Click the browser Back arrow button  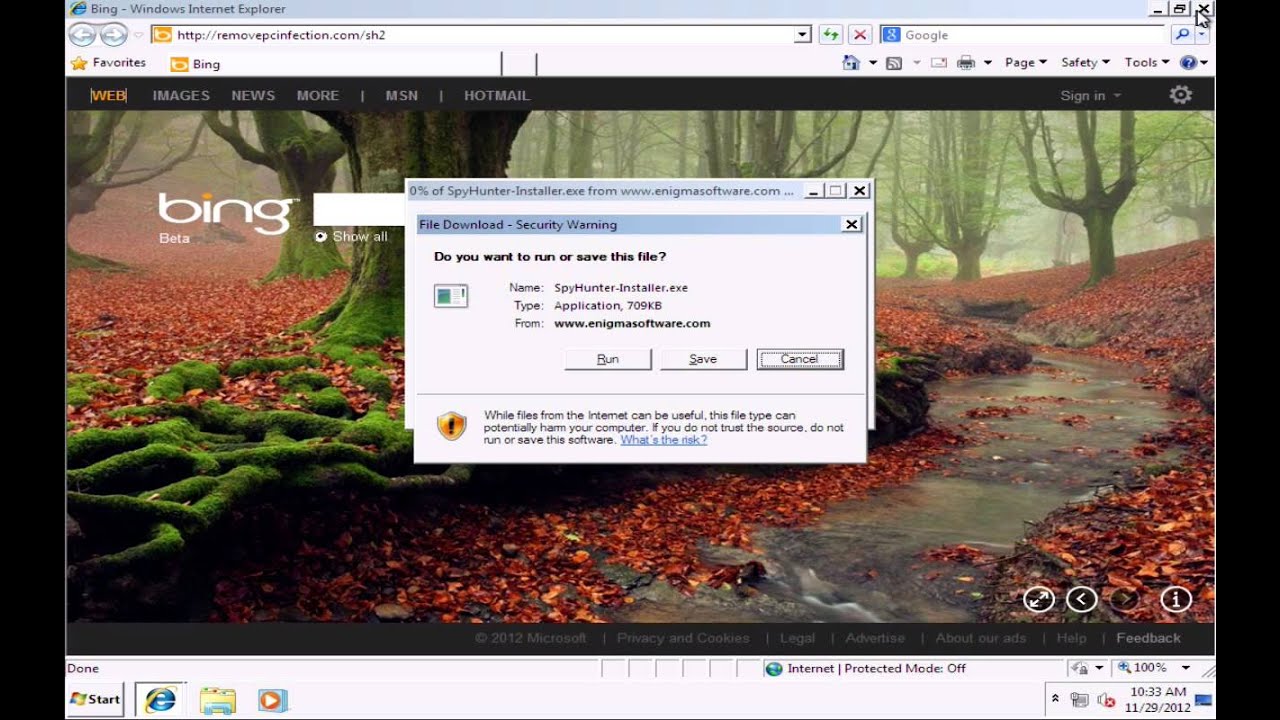point(83,35)
